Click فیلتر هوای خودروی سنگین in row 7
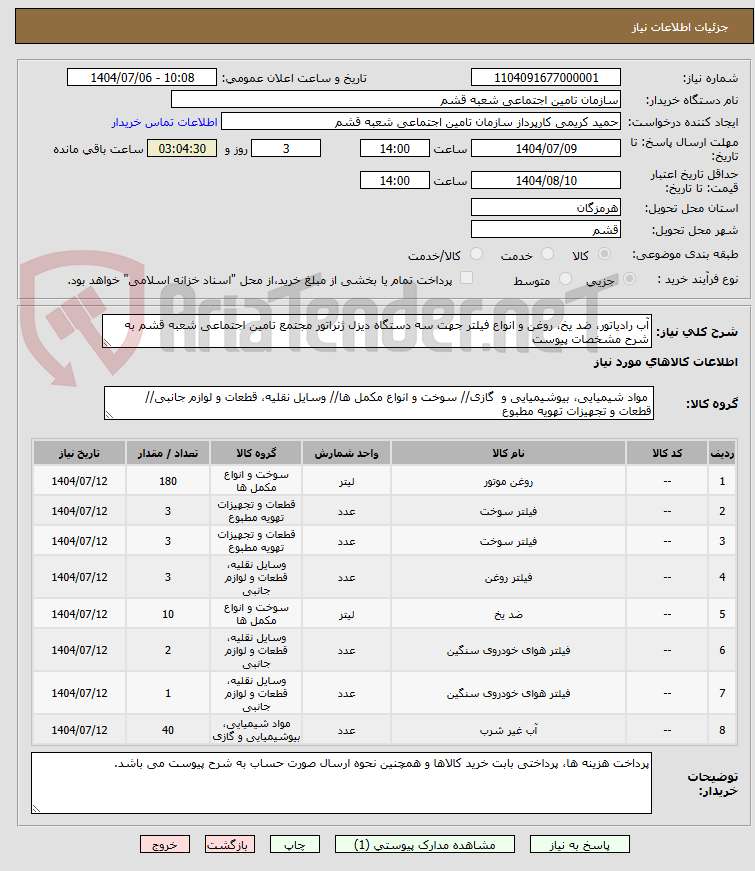 pos(508,694)
